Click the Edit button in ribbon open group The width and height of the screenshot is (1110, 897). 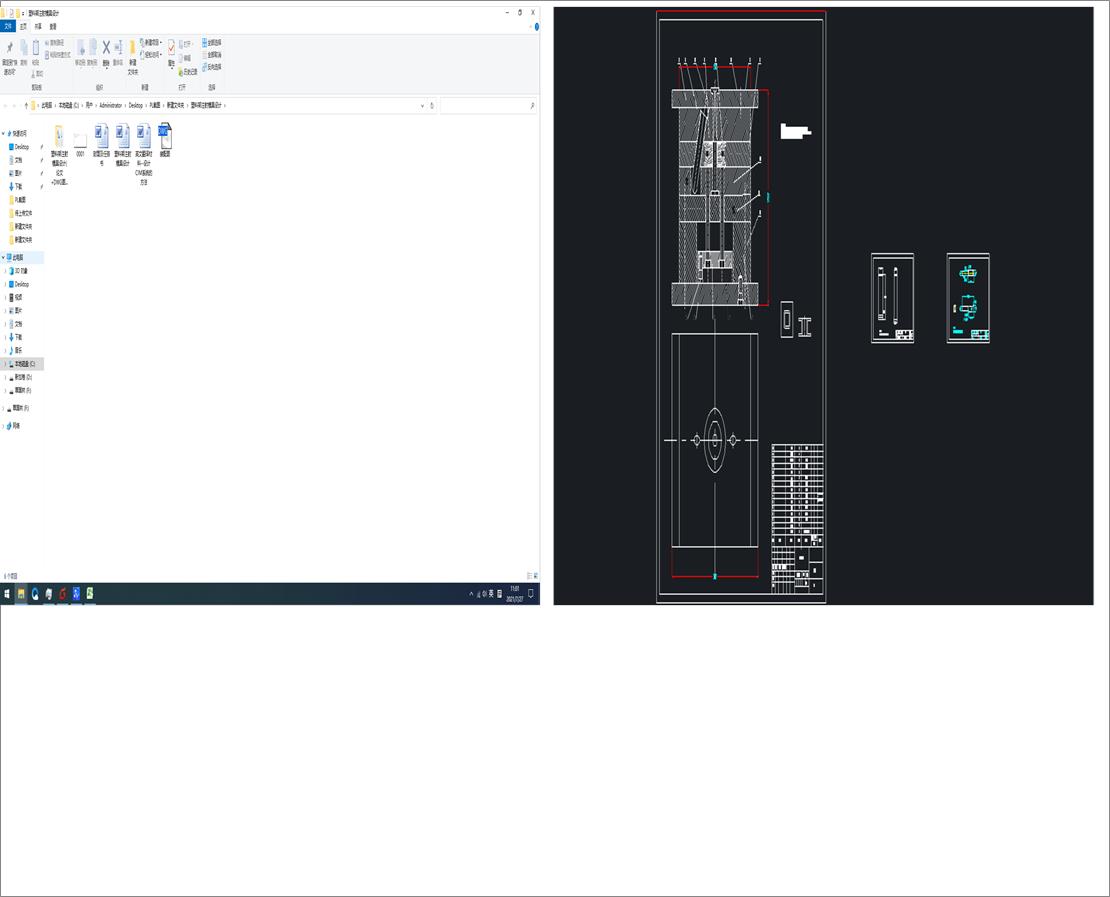coord(185,58)
